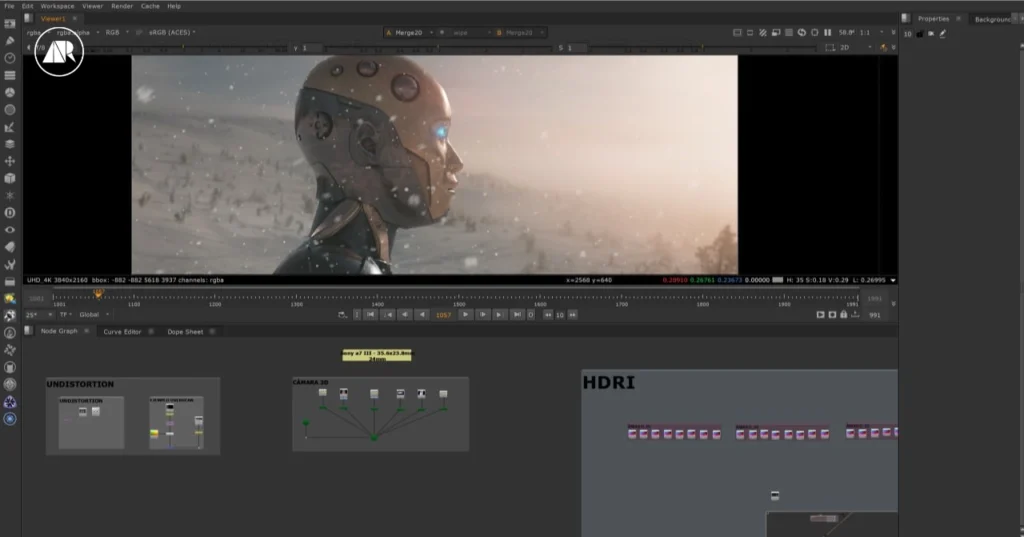The height and width of the screenshot is (537, 1024).
Task: Click the pane menu icon beside Properties tab
Action: click(x=905, y=18)
